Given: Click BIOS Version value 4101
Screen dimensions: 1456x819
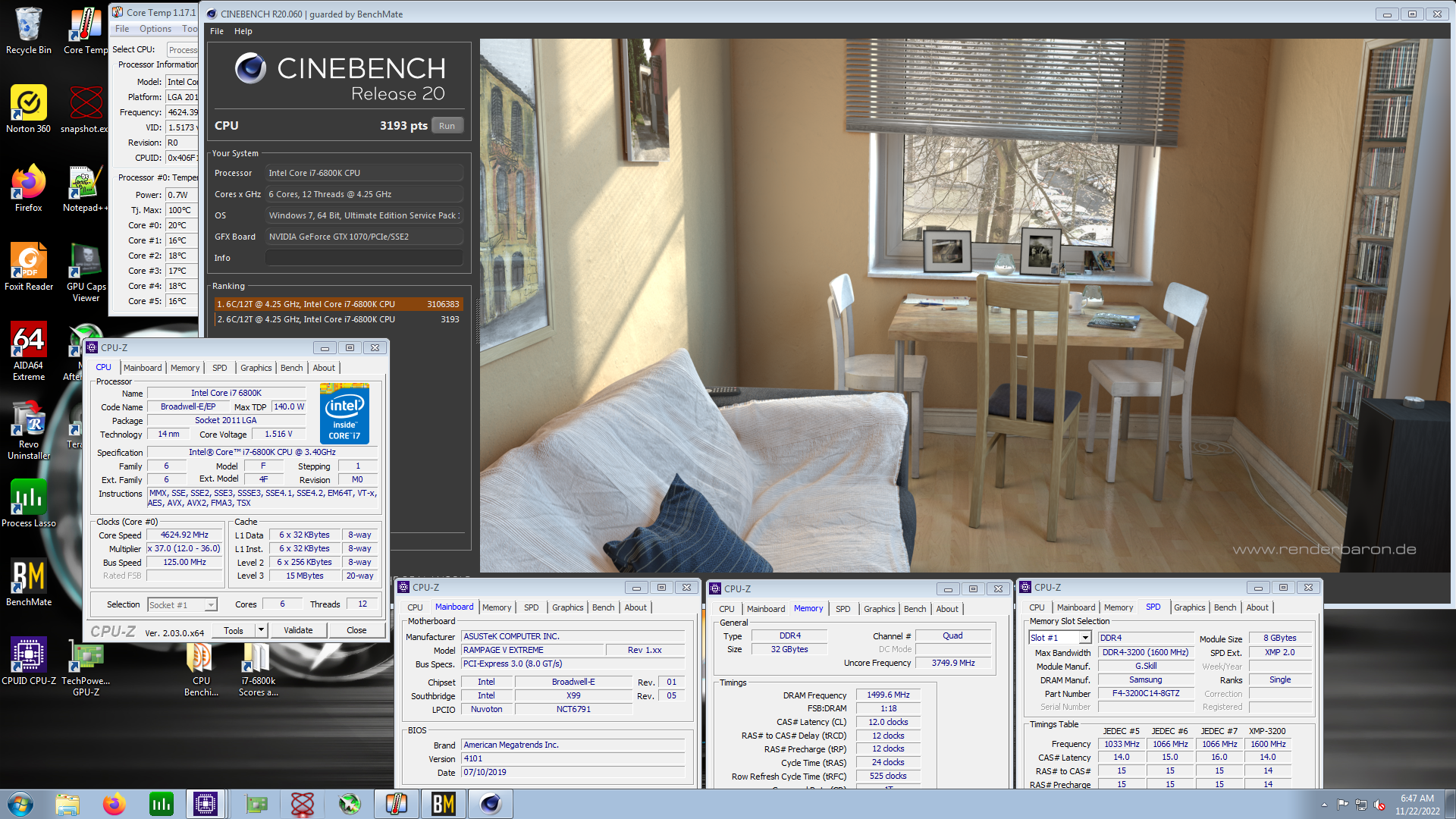Looking at the screenshot, I should [573, 758].
